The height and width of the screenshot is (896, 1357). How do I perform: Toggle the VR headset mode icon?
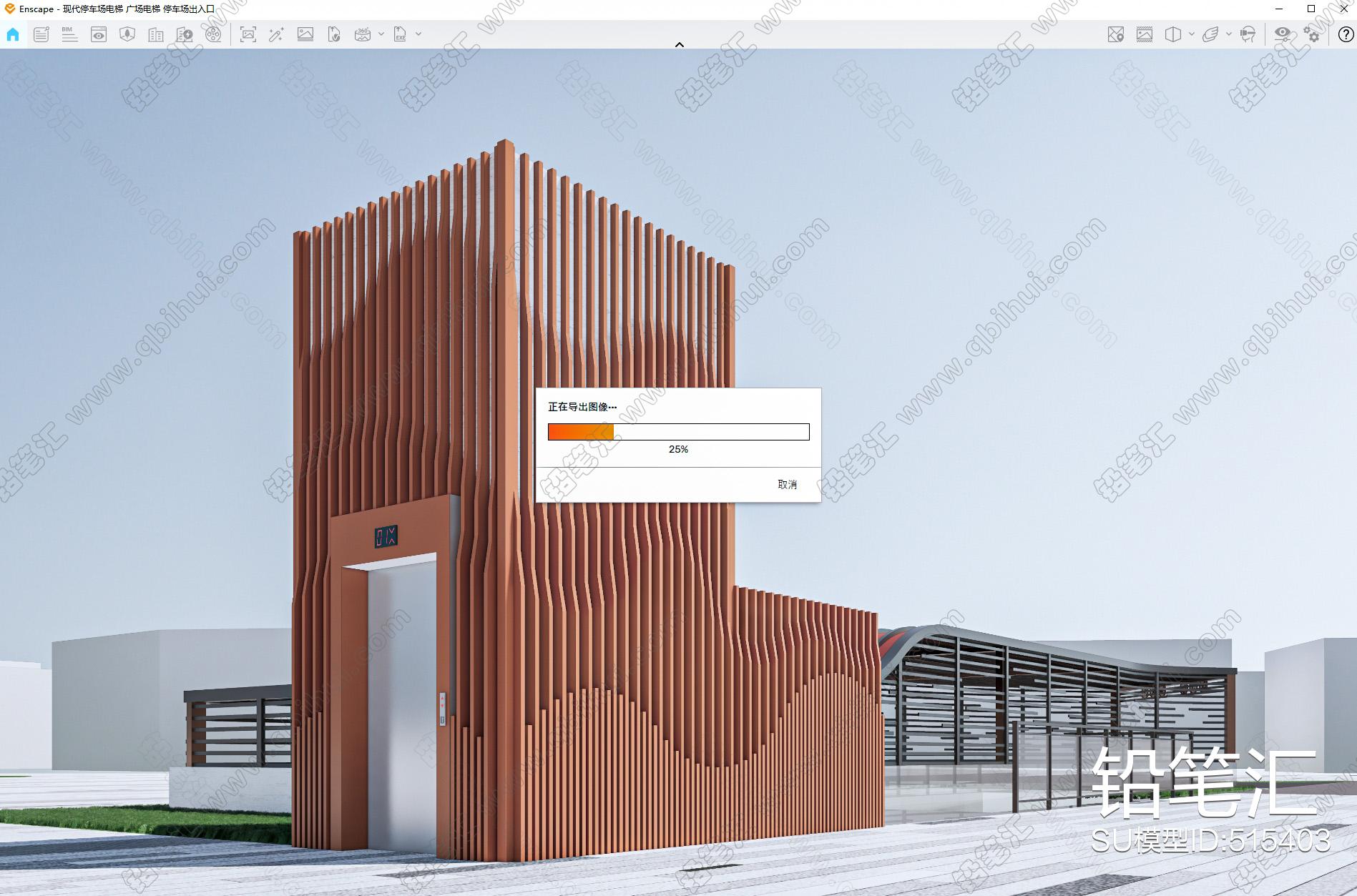tap(1248, 34)
